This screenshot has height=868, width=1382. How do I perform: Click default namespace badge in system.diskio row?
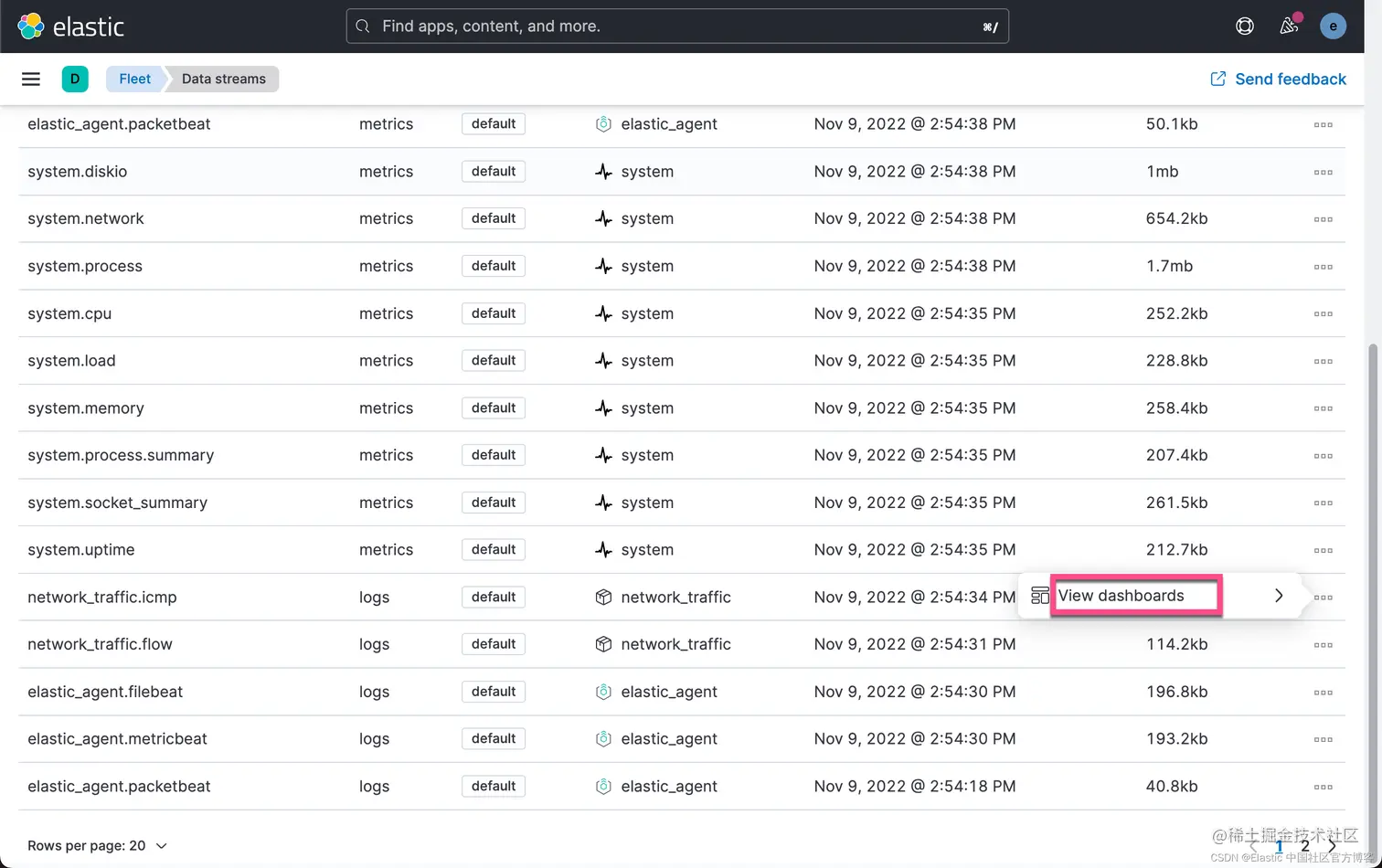click(x=494, y=171)
